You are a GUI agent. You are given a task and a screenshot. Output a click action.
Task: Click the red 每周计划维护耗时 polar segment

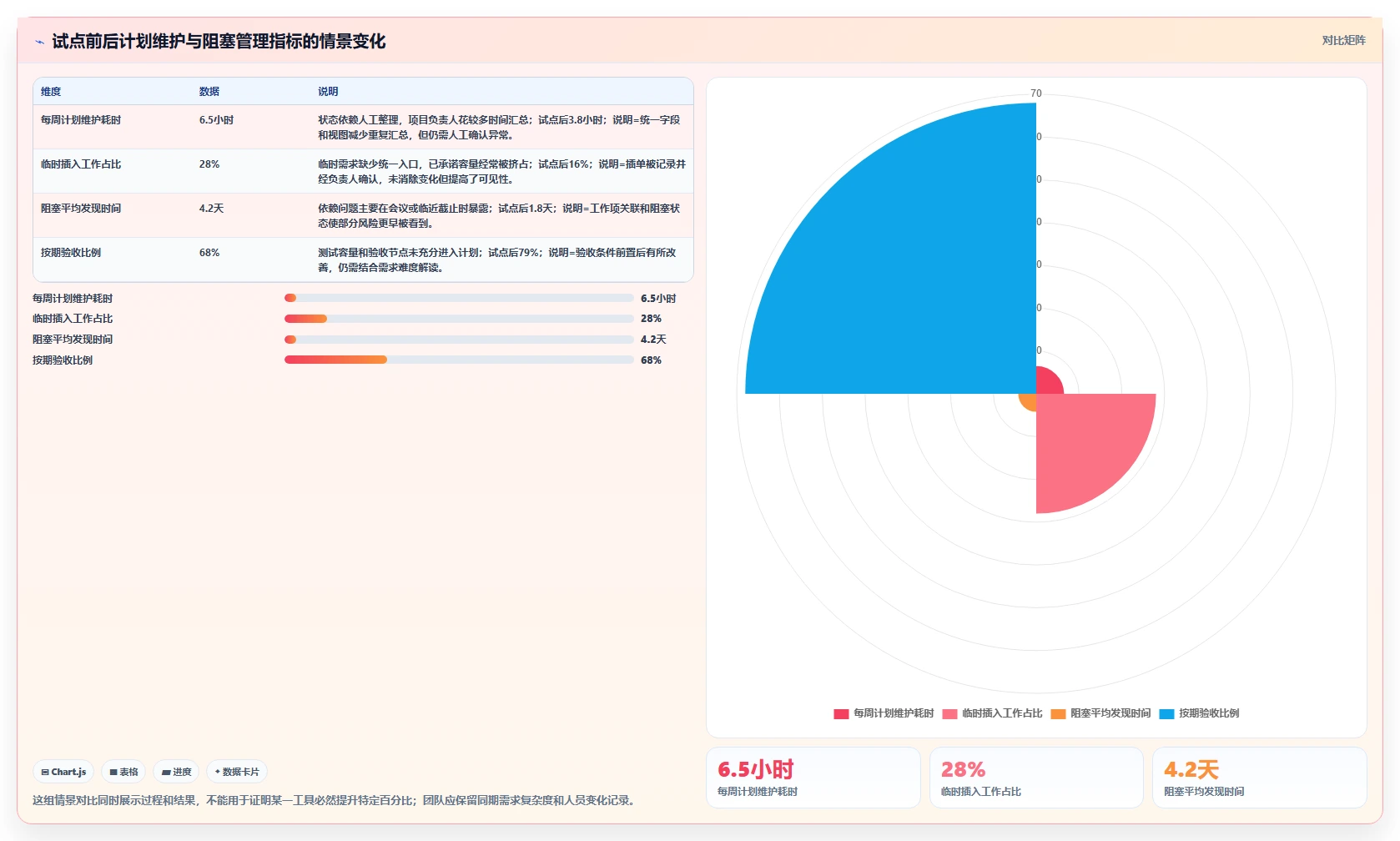pyautogui.click(x=1047, y=383)
